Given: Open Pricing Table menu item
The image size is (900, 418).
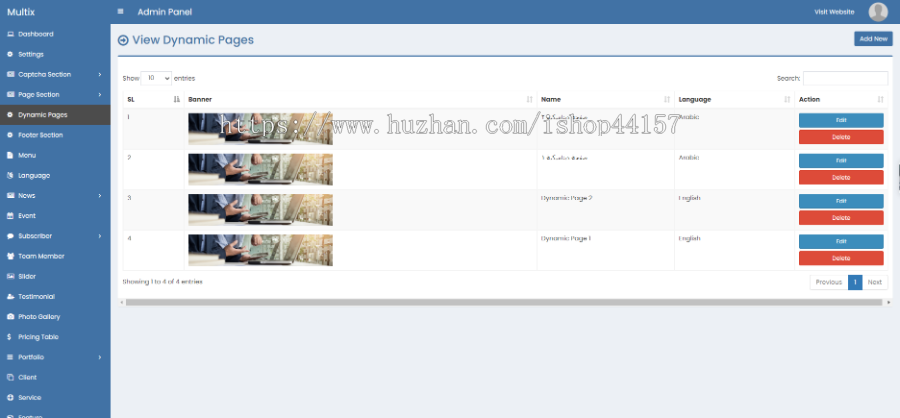Looking at the screenshot, I should (55, 337).
